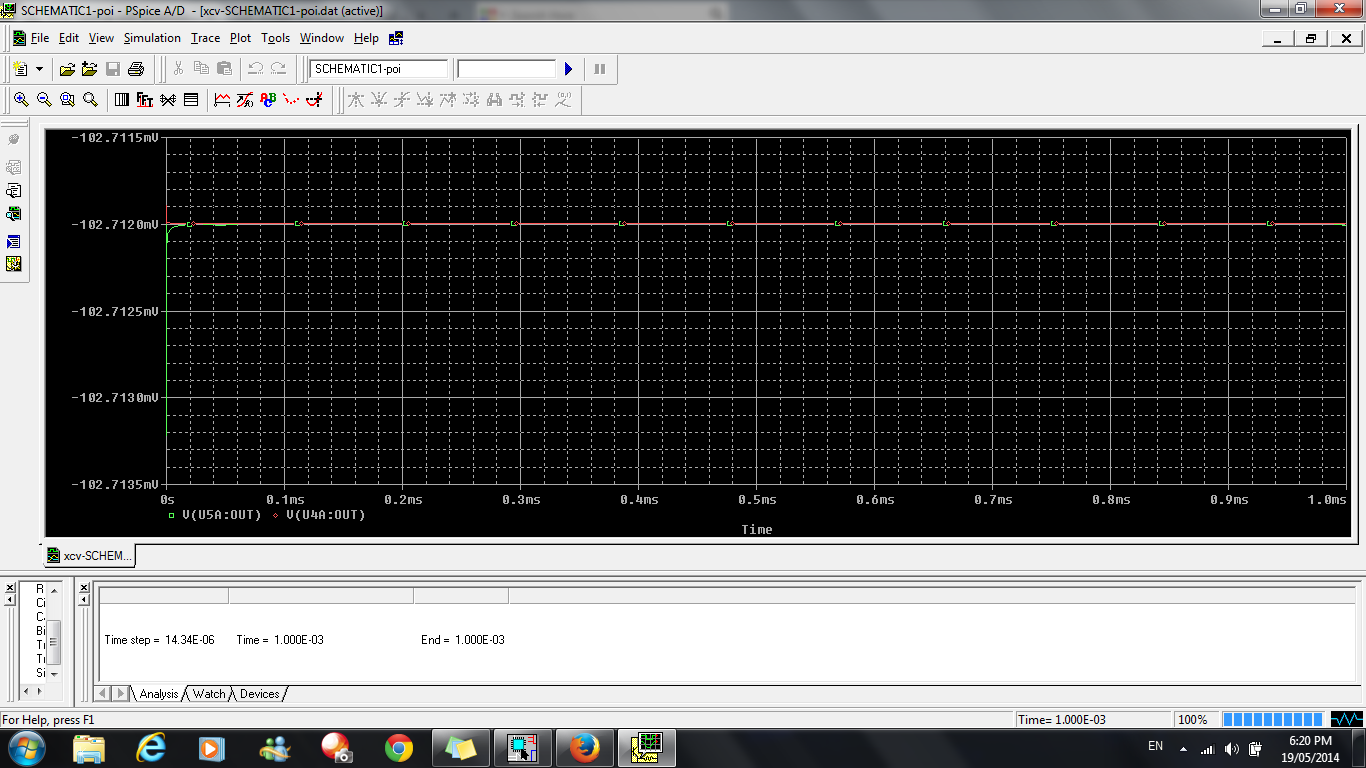Open the Simulation menu

(x=152, y=38)
